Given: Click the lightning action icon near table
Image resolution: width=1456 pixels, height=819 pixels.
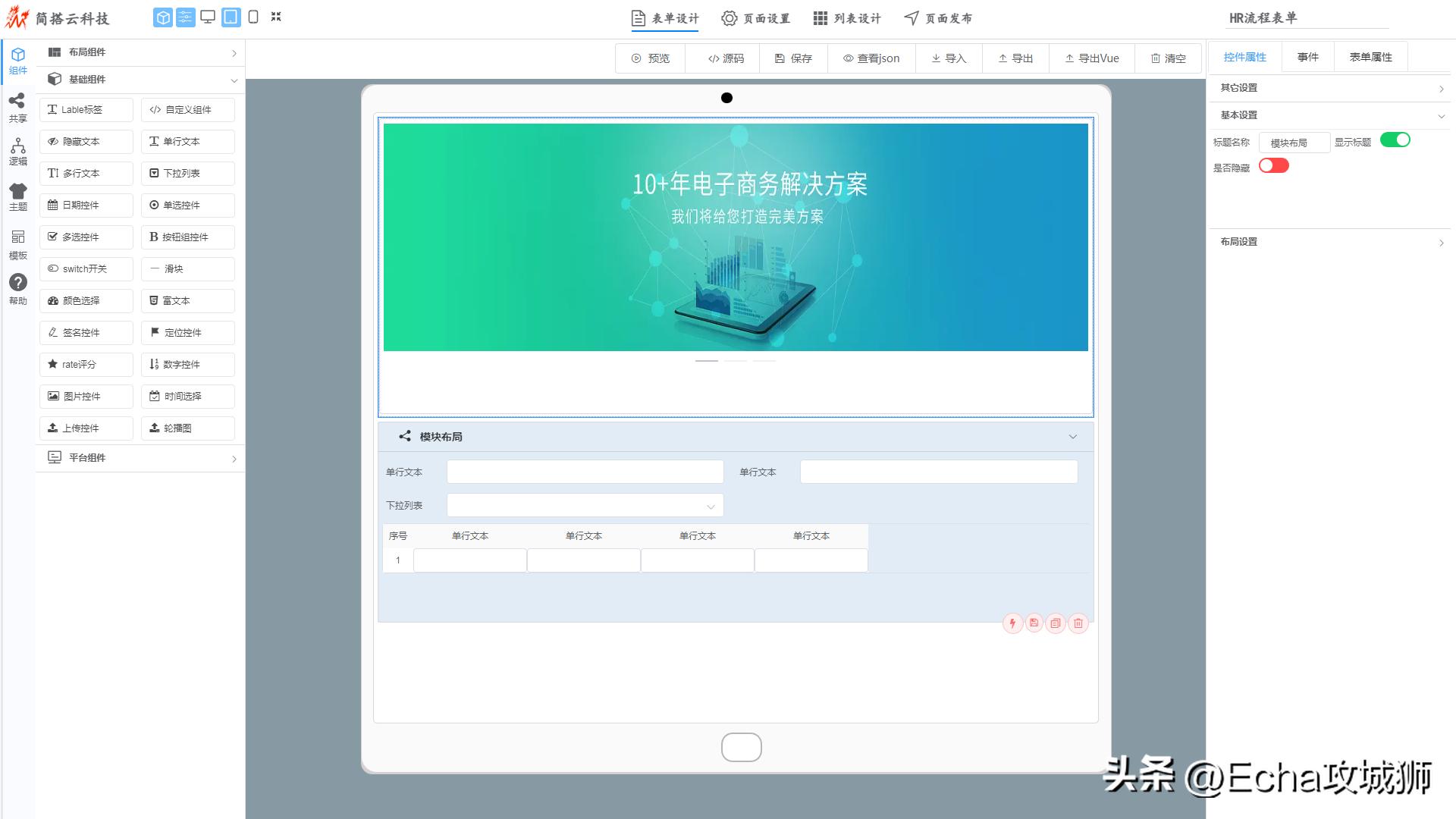Looking at the screenshot, I should pyautogui.click(x=1012, y=623).
